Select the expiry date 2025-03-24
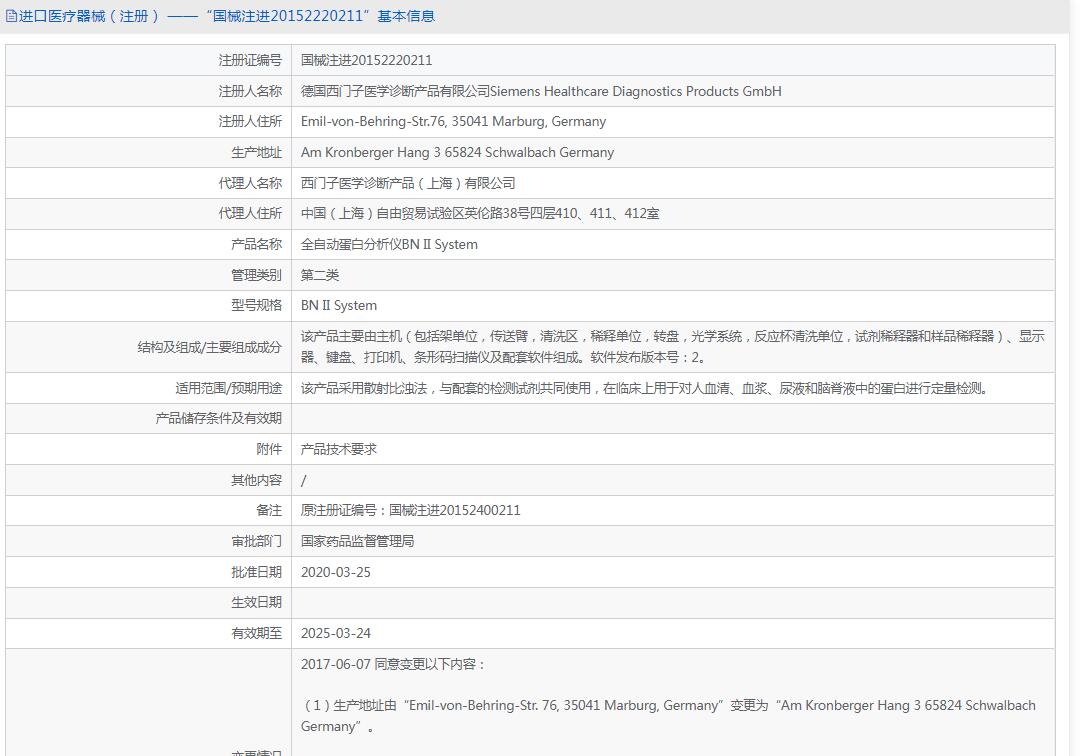Screen dimensions: 1086x756 point(336,633)
